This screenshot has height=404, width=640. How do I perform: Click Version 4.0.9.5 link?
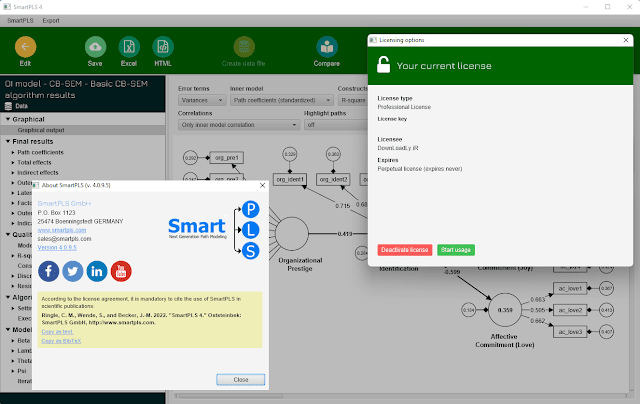tap(57, 247)
